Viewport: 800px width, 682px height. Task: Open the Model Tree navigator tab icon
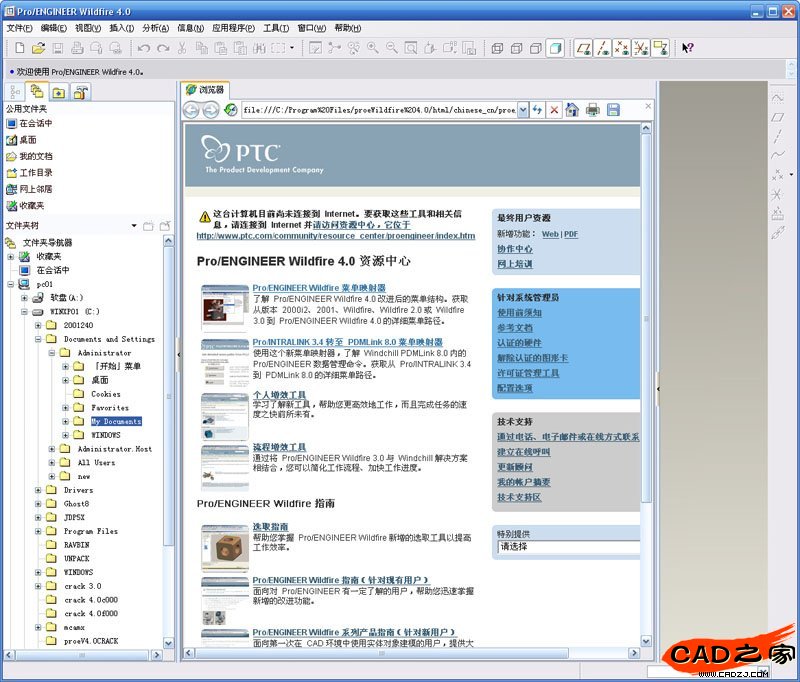click(15, 92)
